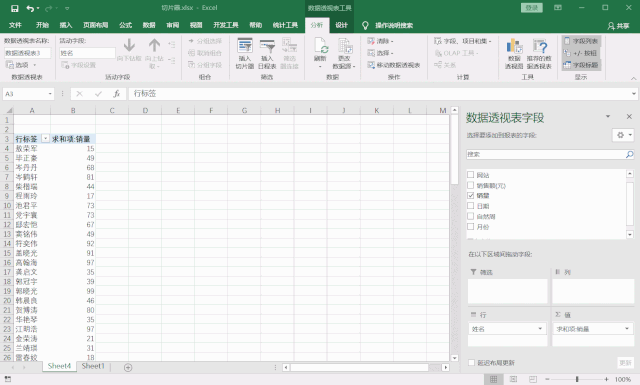Viewport: 640px width, 385px height.
Task: Check the 自然周 field checkbox
Action: tap(471, 216)
